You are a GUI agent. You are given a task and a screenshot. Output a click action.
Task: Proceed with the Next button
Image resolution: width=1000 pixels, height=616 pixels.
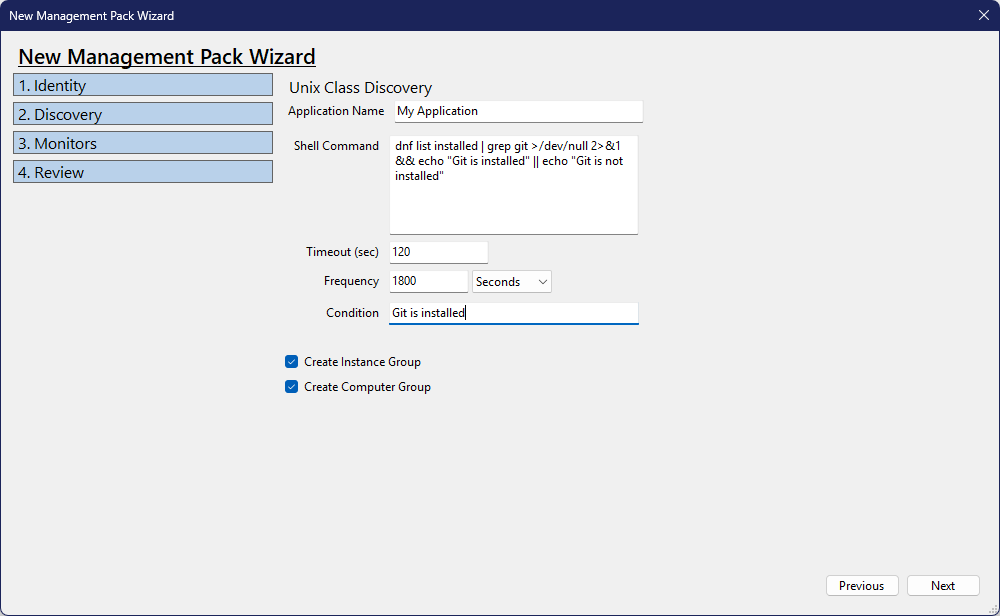pos(942,586)
